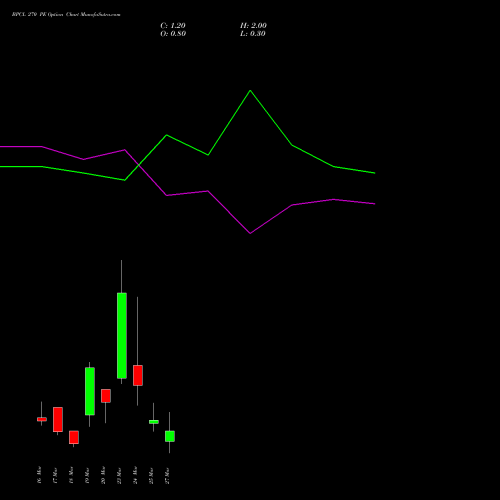
Task: Click the "23" date label on the axis
Action: (119, 475)
